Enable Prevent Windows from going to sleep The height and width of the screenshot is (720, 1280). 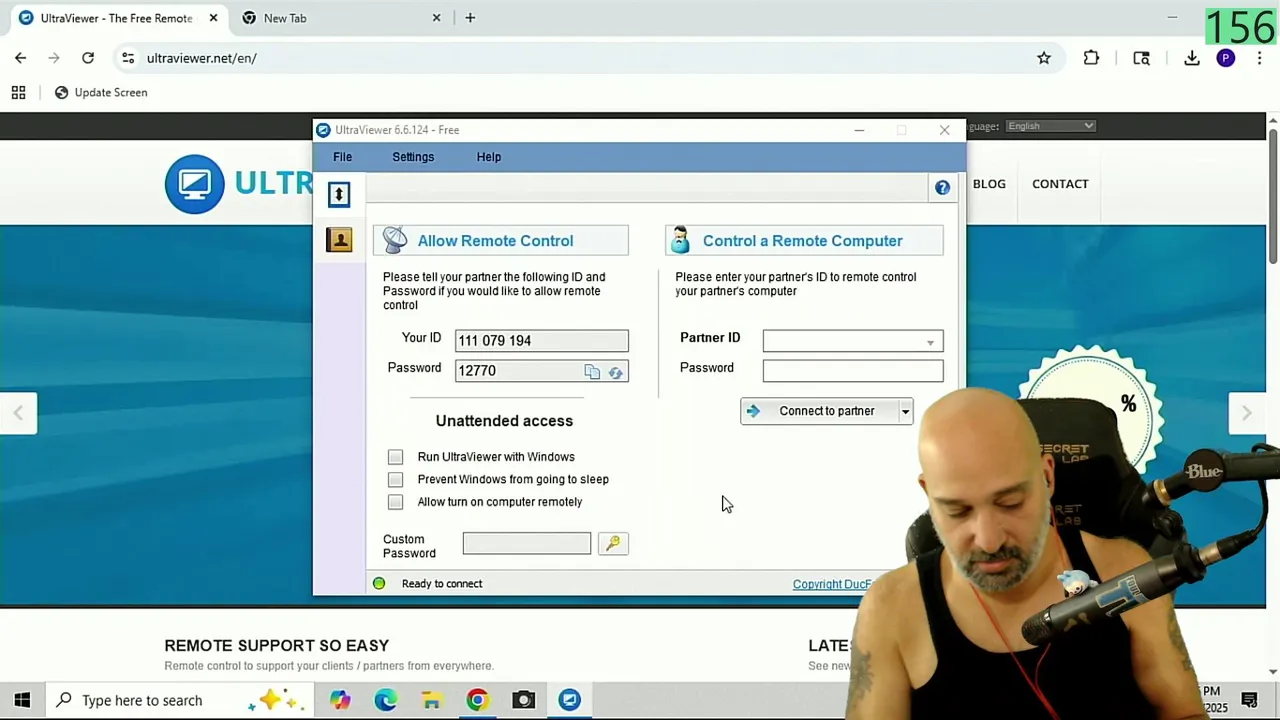coord(396,479)
